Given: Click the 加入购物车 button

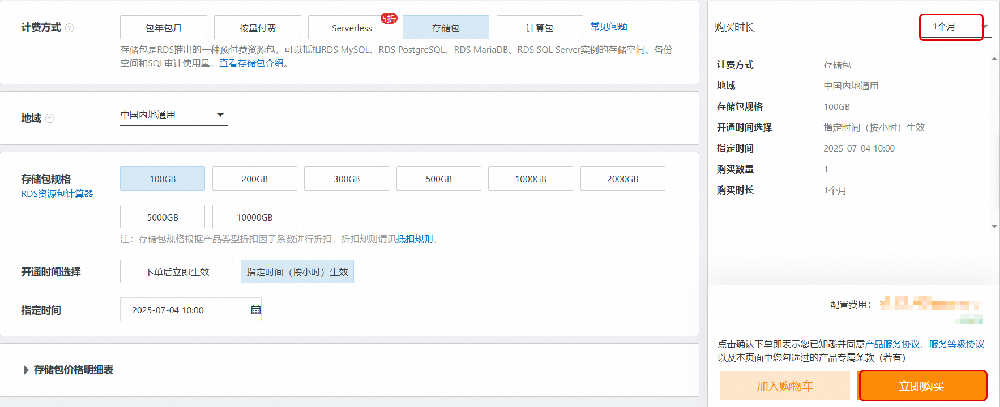Looking at the screenshot, I should tap(785, 386).
